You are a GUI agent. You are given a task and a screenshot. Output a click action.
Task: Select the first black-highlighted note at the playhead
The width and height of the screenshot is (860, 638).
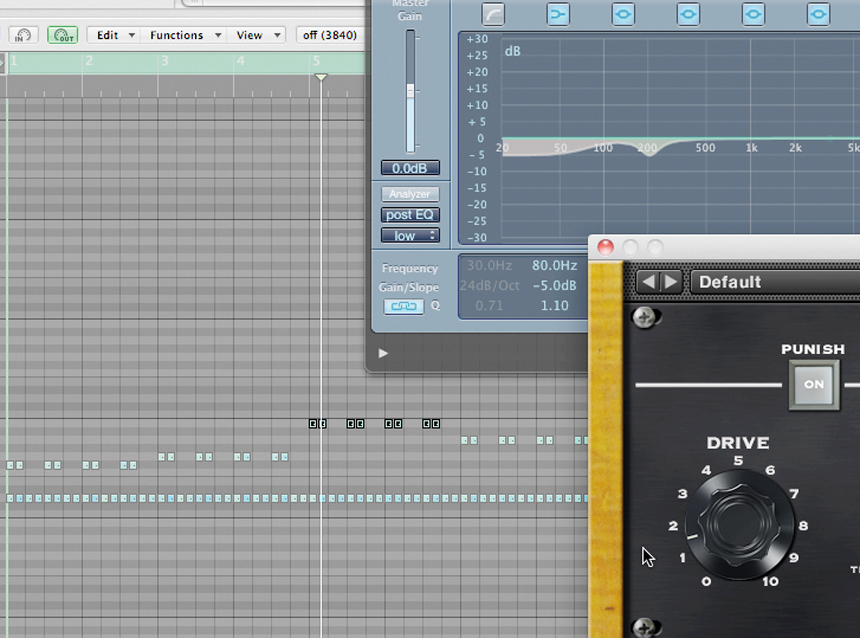tap(313, 424)
